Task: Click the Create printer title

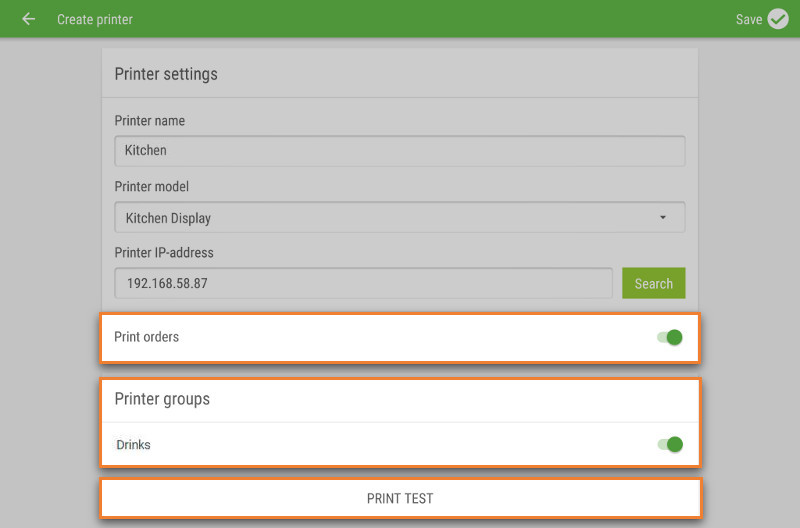Action: coord(95,19)
